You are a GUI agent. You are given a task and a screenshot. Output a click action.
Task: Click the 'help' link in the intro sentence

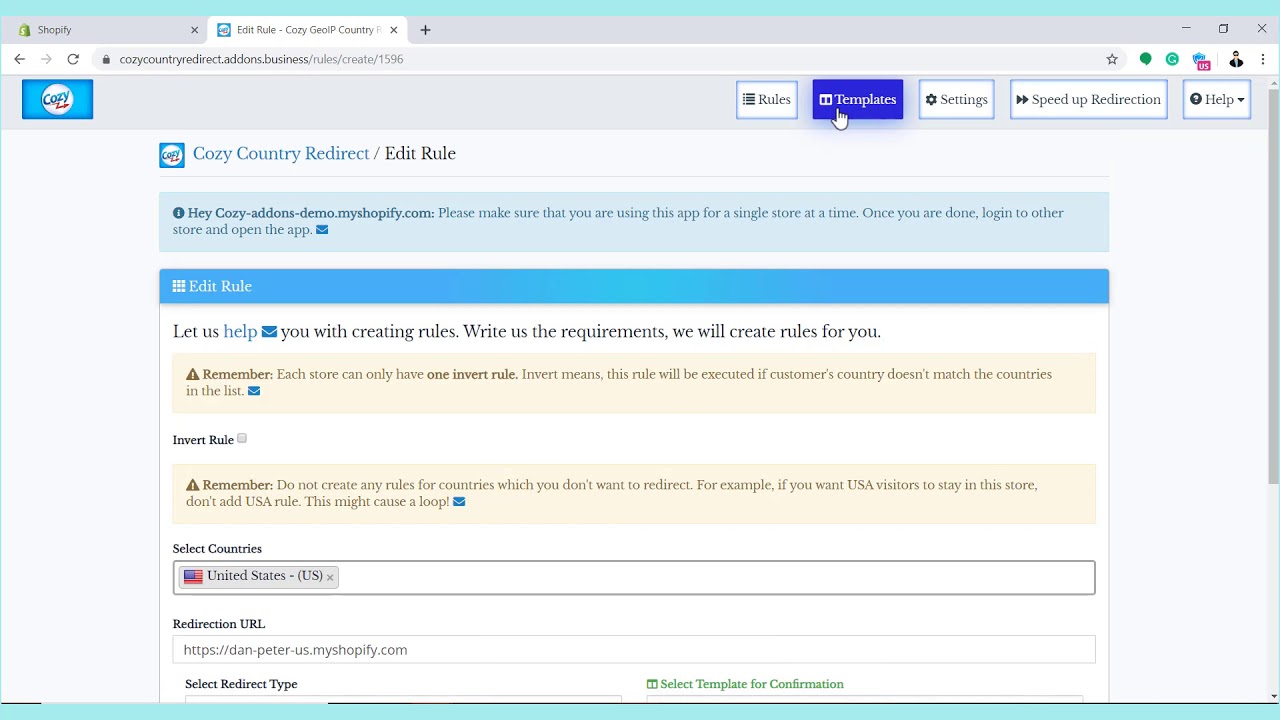click(240, 331)
